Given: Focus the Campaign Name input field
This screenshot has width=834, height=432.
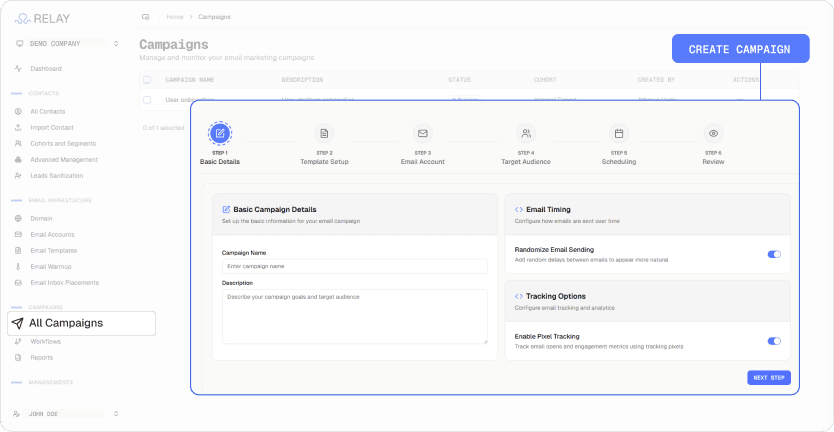Looking at the screenshot, I should pyautogui.click(x=355, y=267).
